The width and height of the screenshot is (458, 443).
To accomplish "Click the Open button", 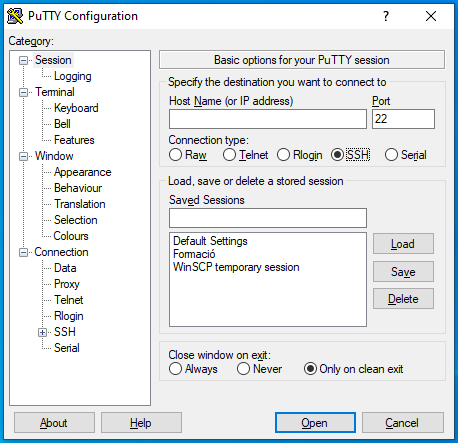I will tap(315, 423).
